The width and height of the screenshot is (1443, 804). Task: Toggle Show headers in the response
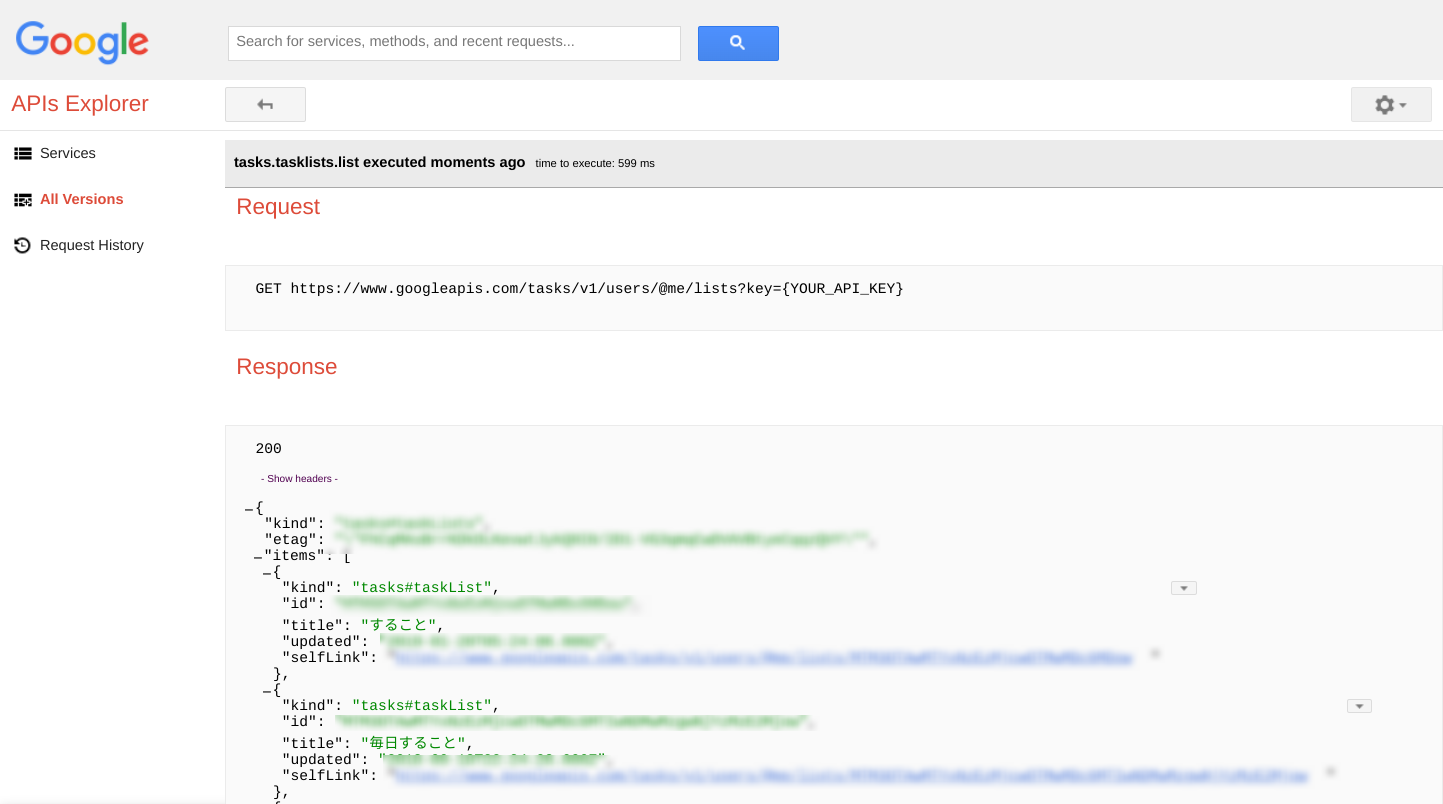(x=298, y=478)
